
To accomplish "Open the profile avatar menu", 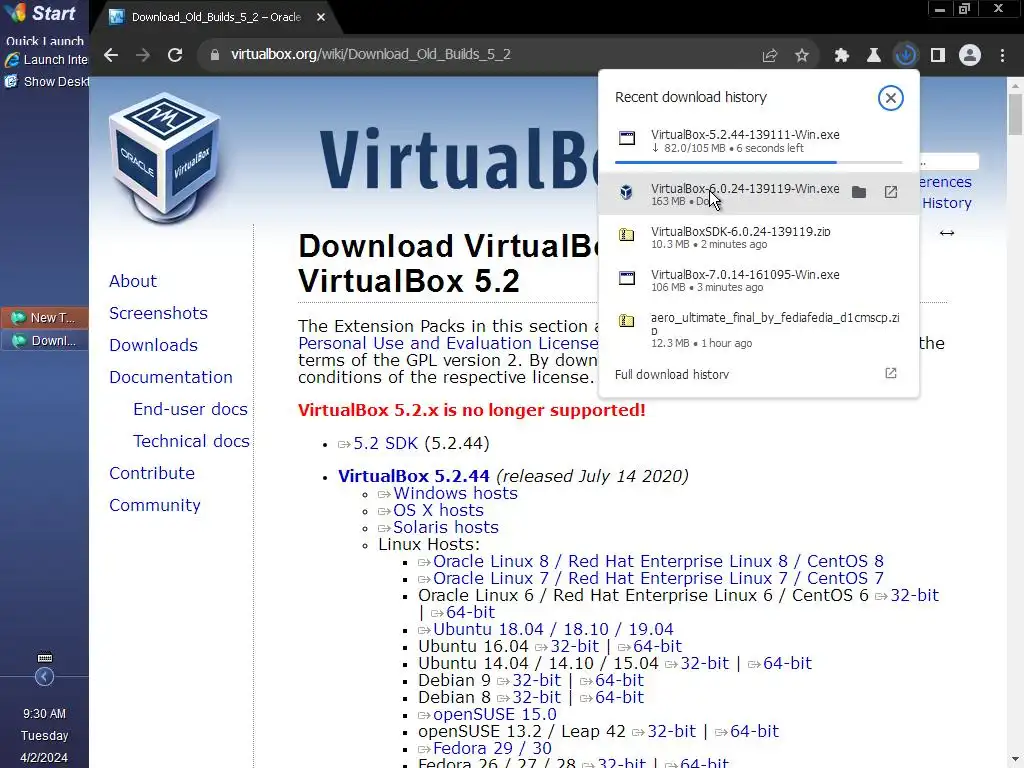I will click(x=970, y=55).
